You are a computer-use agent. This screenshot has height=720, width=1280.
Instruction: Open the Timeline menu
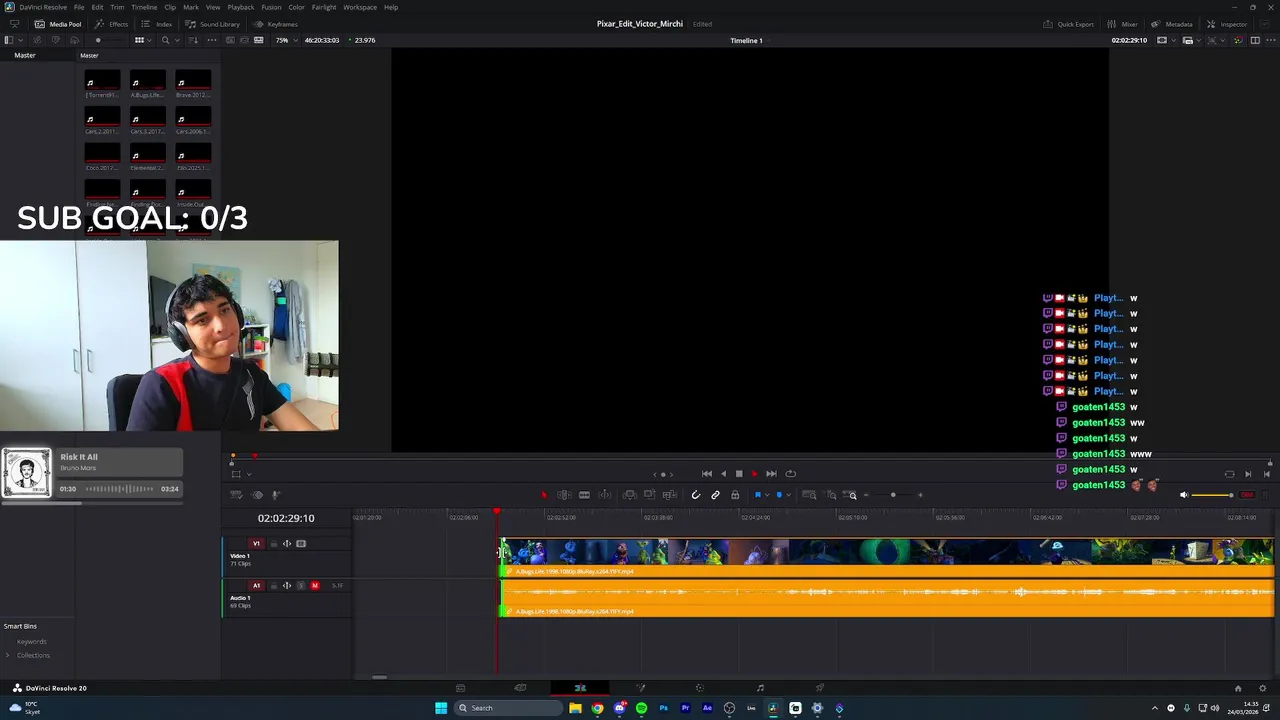pyautogui.click(x=144, y=7)
